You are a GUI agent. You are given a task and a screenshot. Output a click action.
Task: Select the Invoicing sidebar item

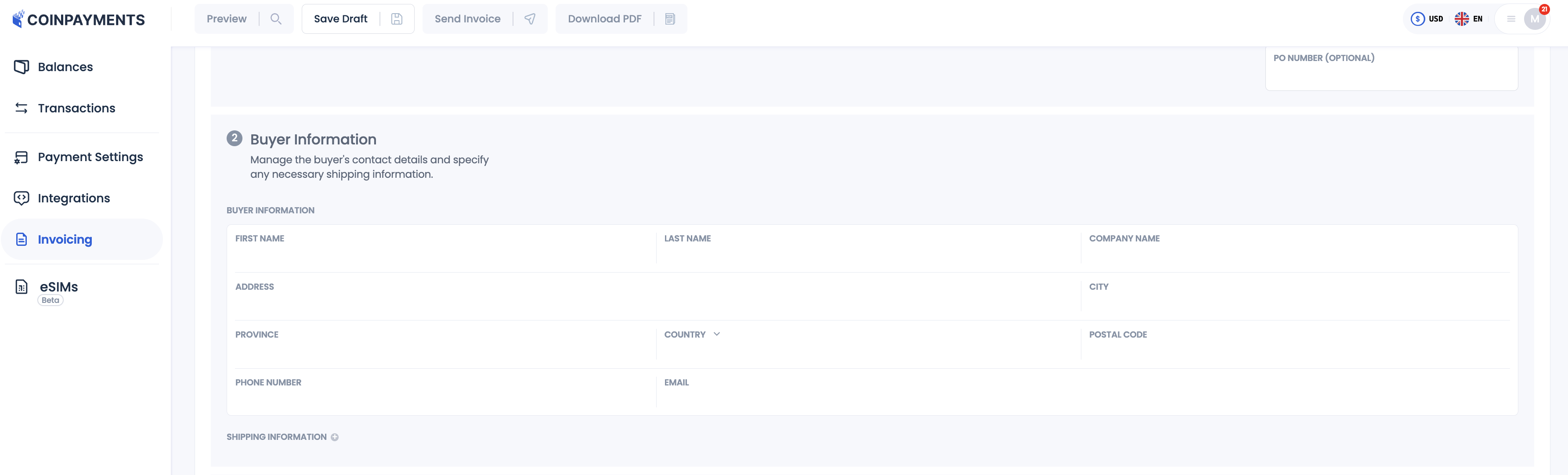coord(65,240)
